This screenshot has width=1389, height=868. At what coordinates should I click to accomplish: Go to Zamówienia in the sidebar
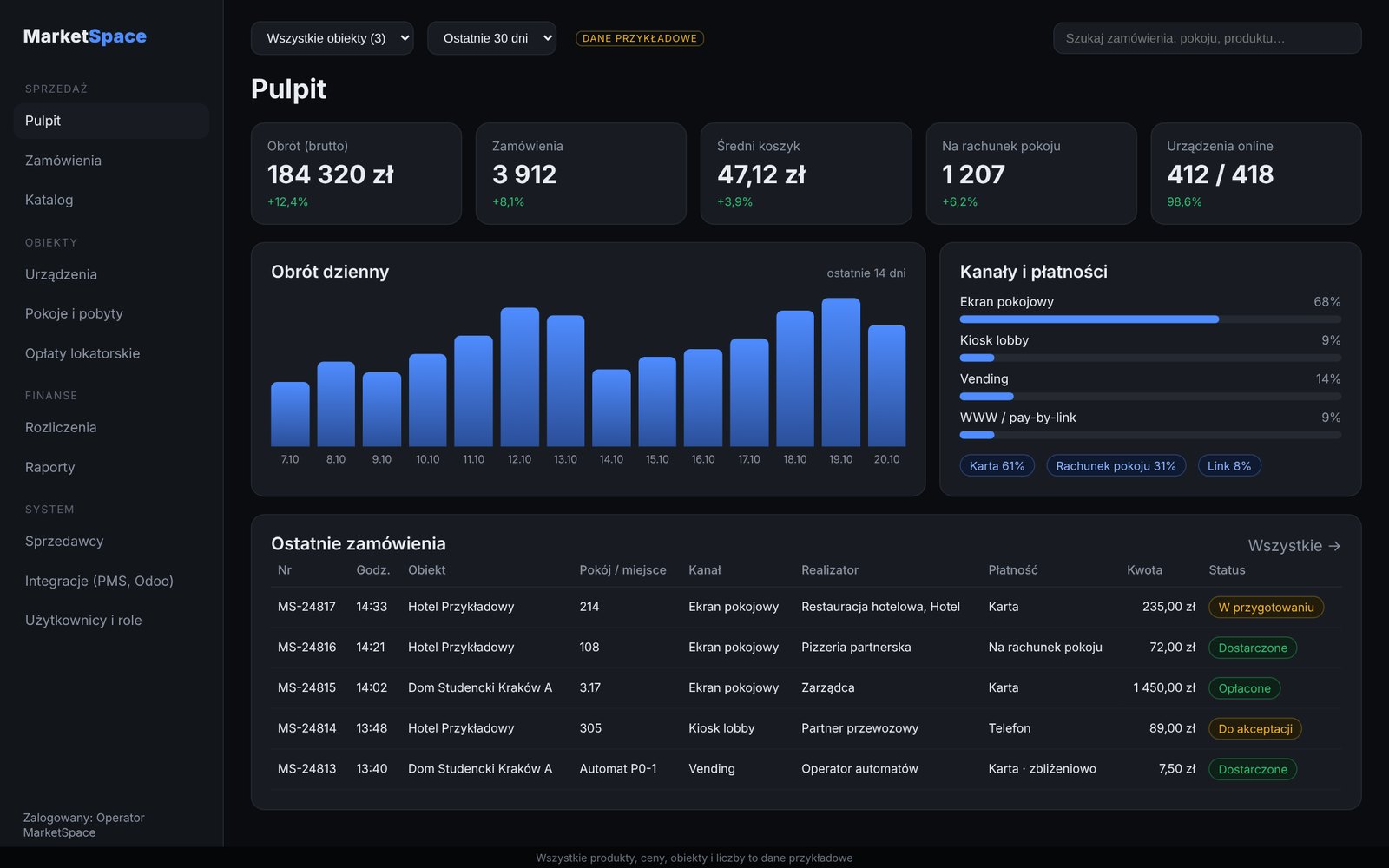coord(111,161)
